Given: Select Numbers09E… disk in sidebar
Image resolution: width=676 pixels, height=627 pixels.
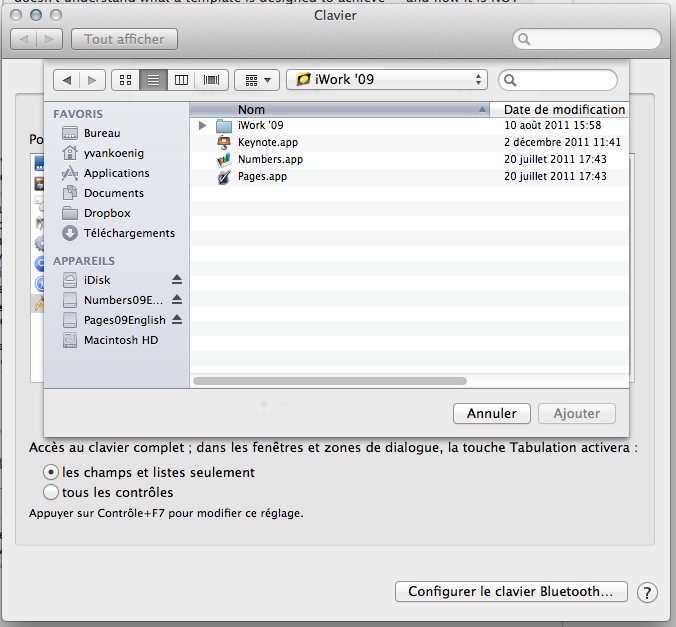Looking at the screenshot, I should pos(113,300).
